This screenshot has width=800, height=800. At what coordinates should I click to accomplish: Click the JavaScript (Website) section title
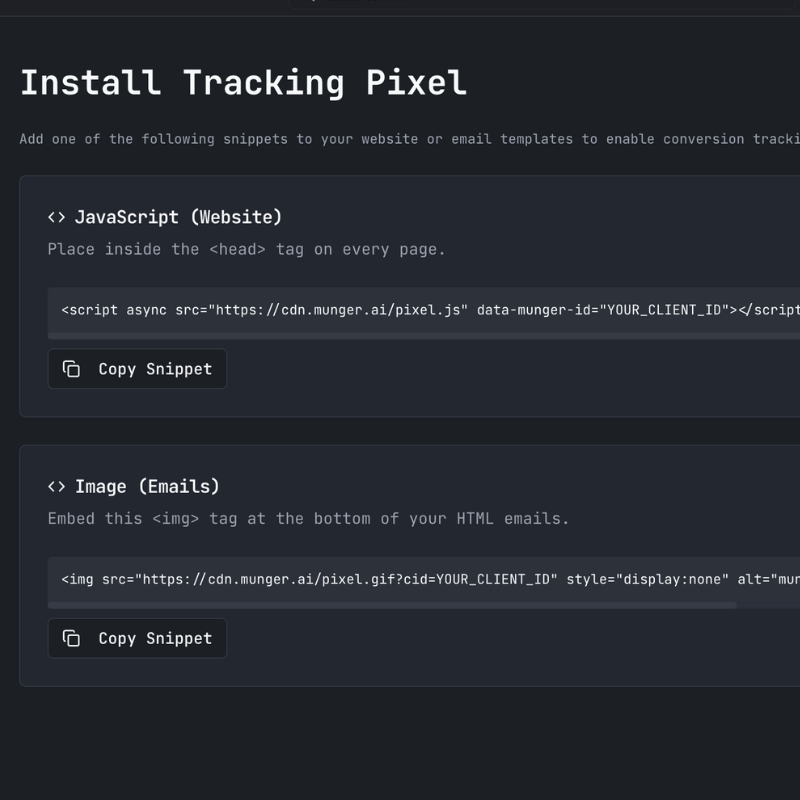point(178,217)
